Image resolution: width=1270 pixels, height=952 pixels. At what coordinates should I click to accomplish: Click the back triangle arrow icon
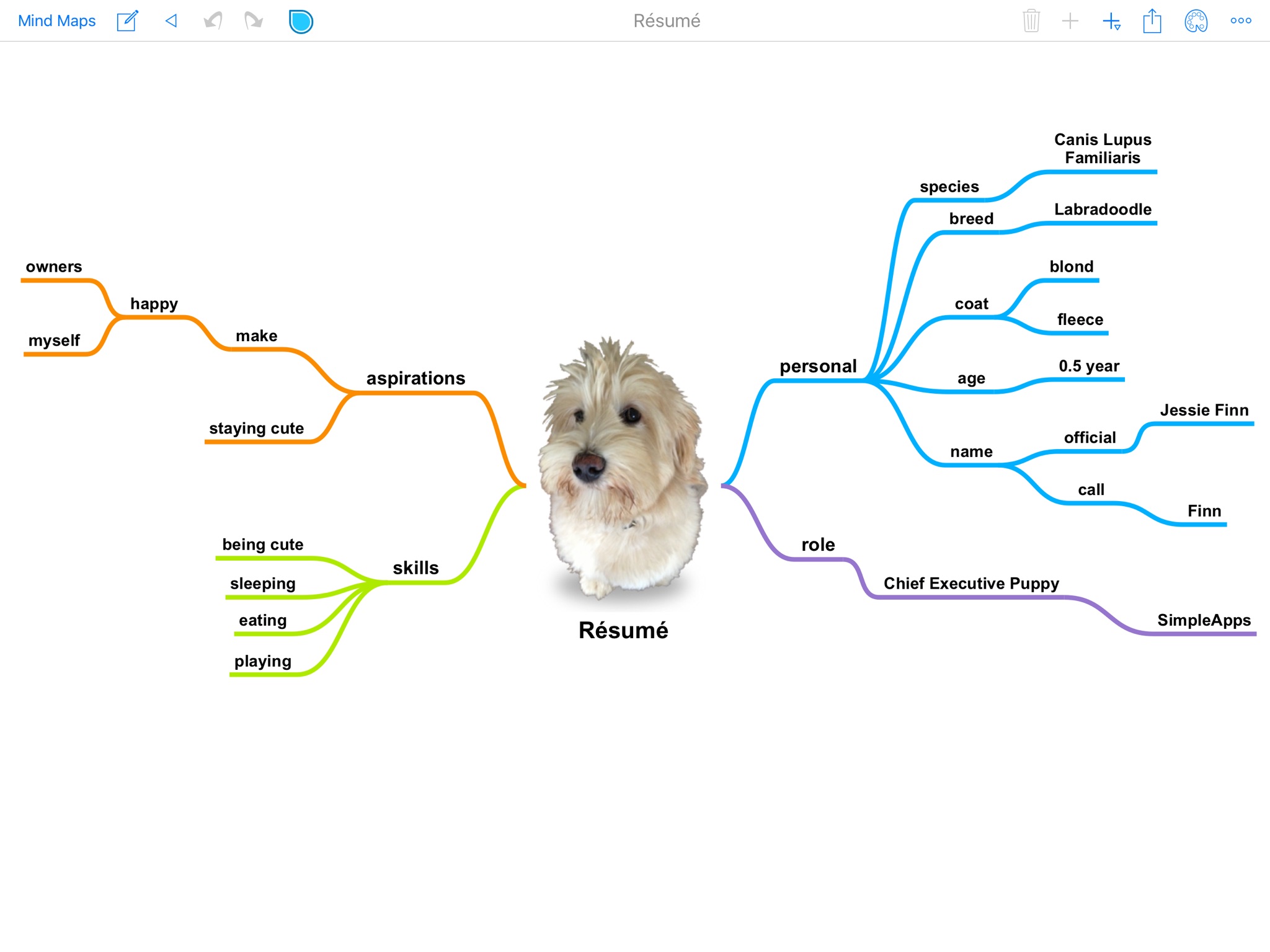[171, 20]
